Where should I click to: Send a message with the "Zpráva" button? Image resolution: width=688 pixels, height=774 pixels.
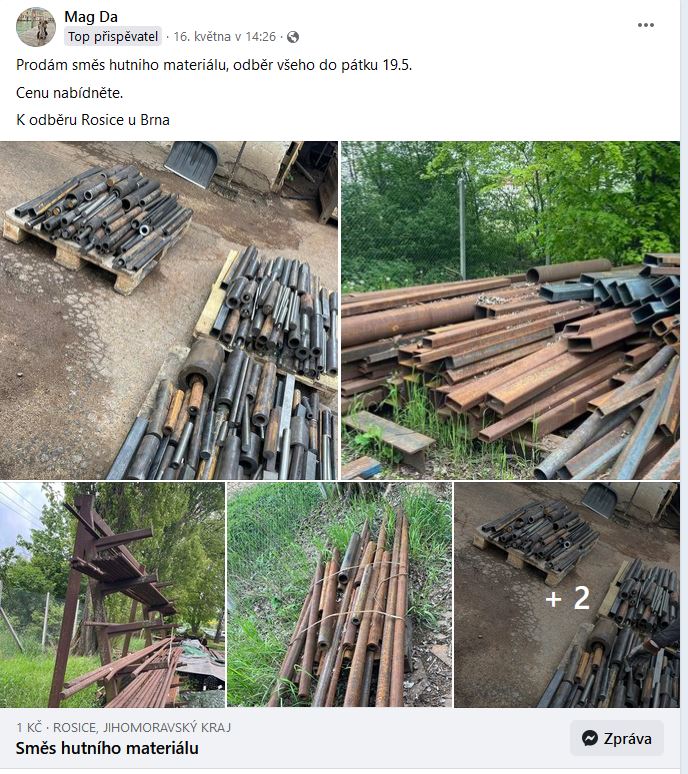coord(616,738)
